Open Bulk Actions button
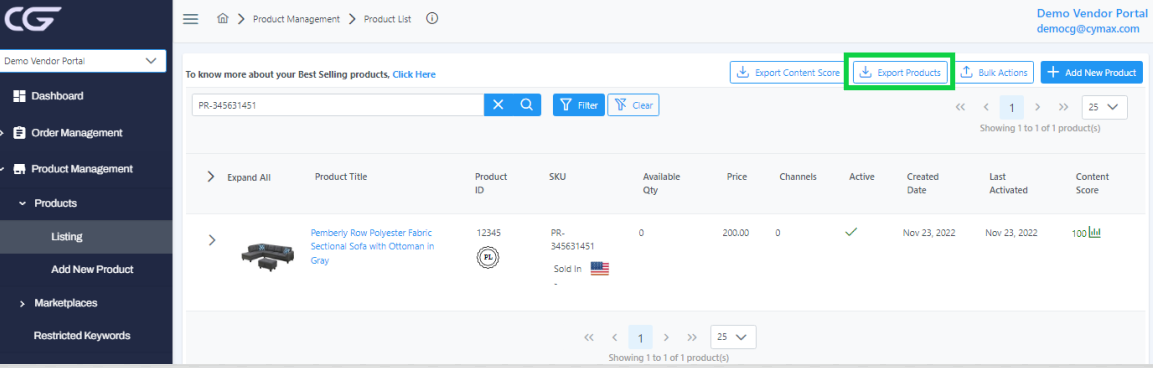Viewport: 1153px width, 368px height. [x=994, y=72]
